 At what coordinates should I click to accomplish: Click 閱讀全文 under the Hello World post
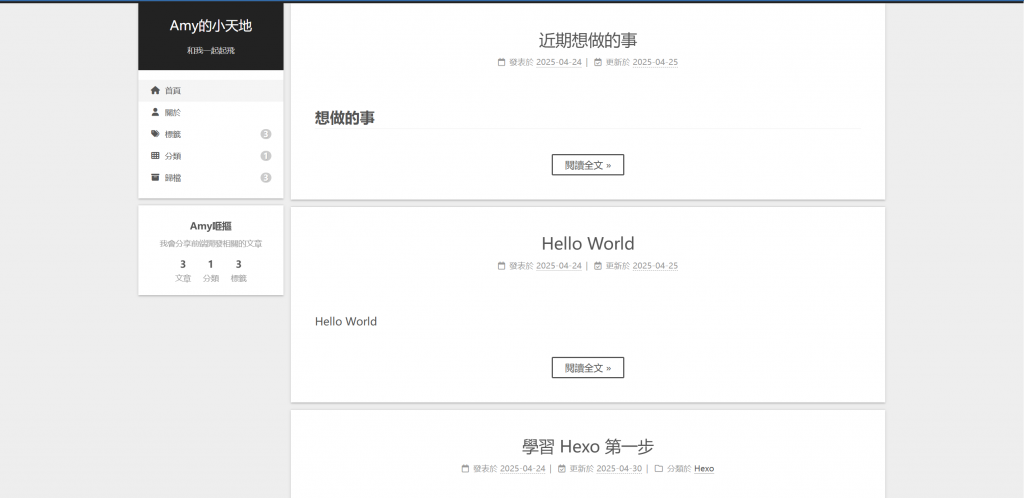click(x=588, y=367)
